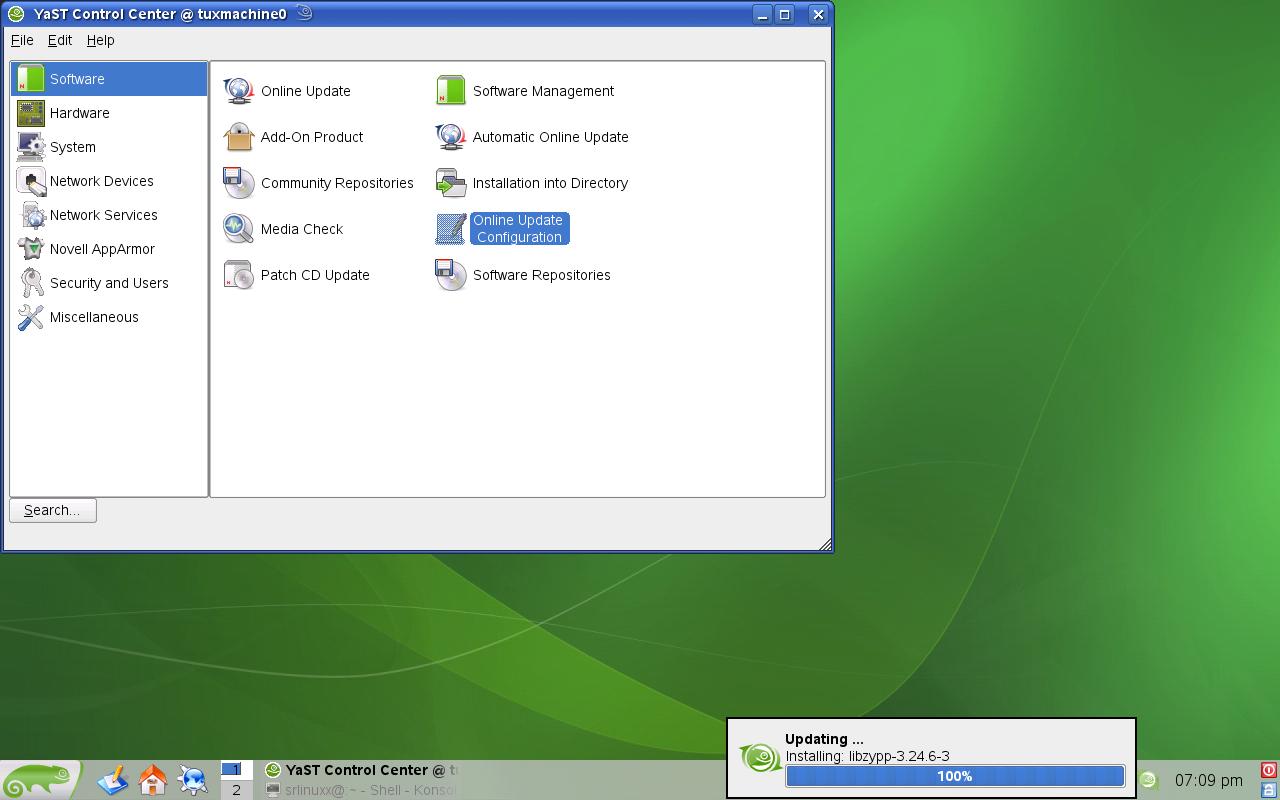Choose the Security and Users category

pos(109,283)
